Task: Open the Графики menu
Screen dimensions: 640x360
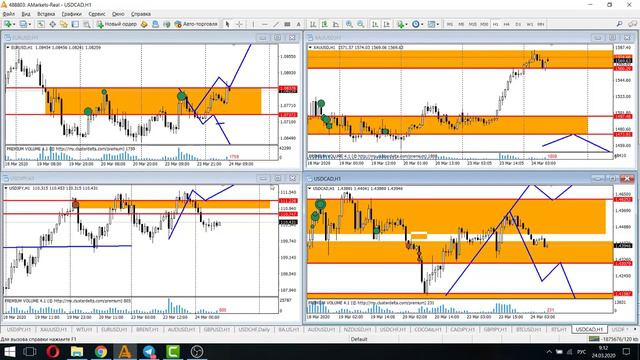Action: pos(71,14)
